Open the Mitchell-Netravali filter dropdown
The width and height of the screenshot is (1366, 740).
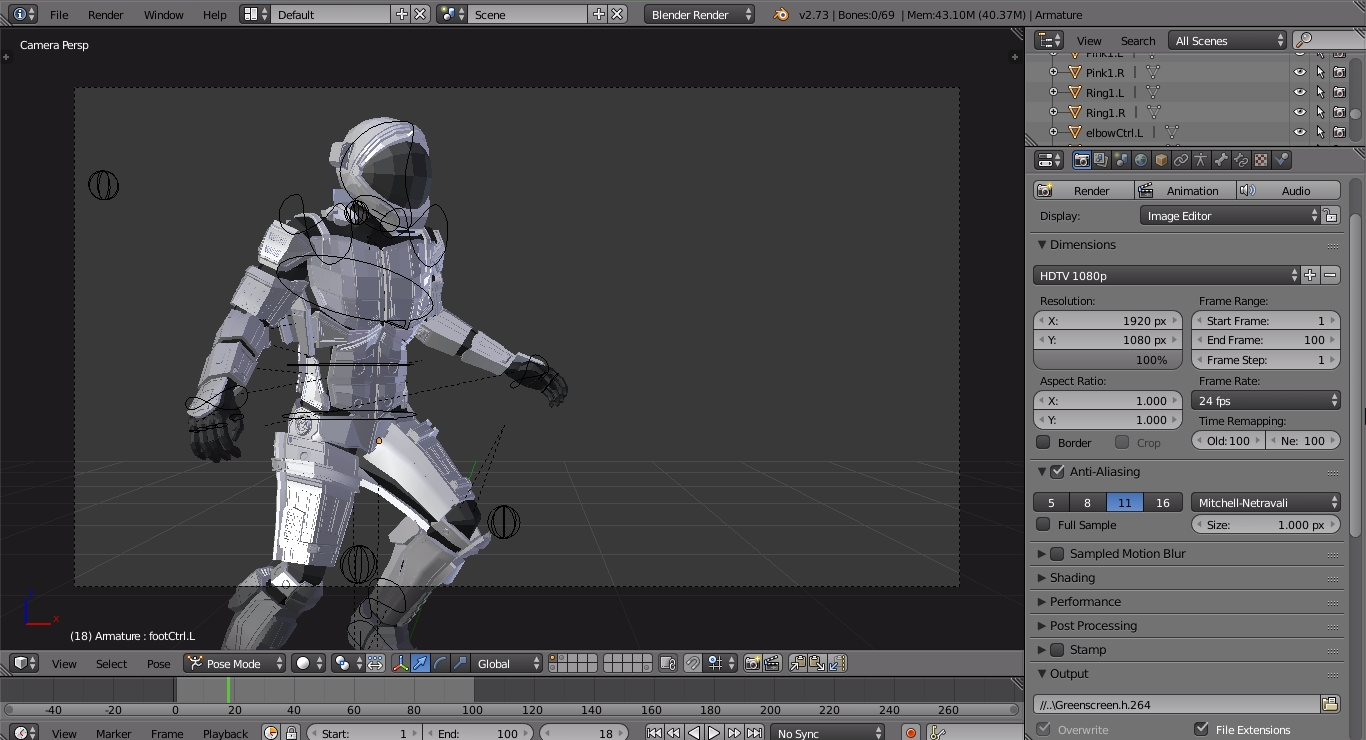click(x=1266, y=502)
